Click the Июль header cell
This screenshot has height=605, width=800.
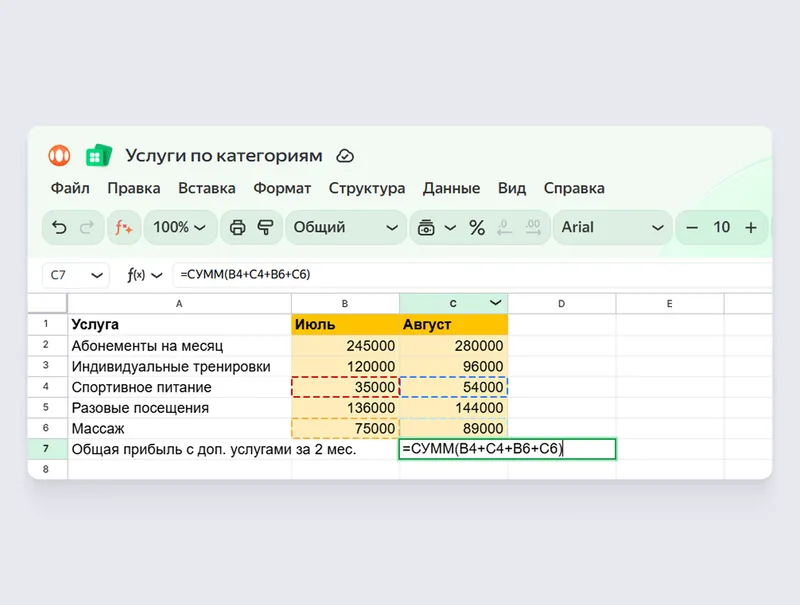[x=345, y=324]
